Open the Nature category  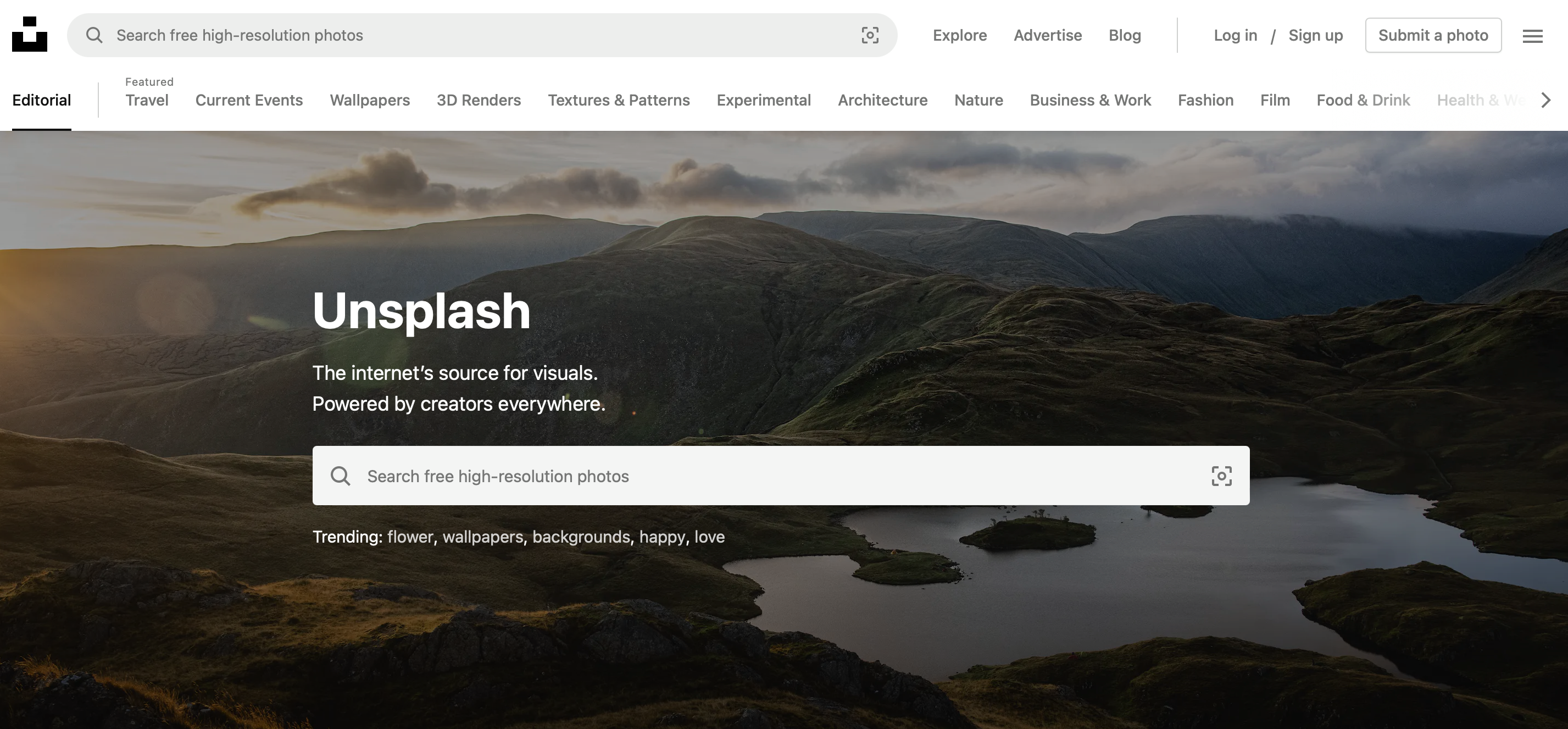[x=978, y=100]
